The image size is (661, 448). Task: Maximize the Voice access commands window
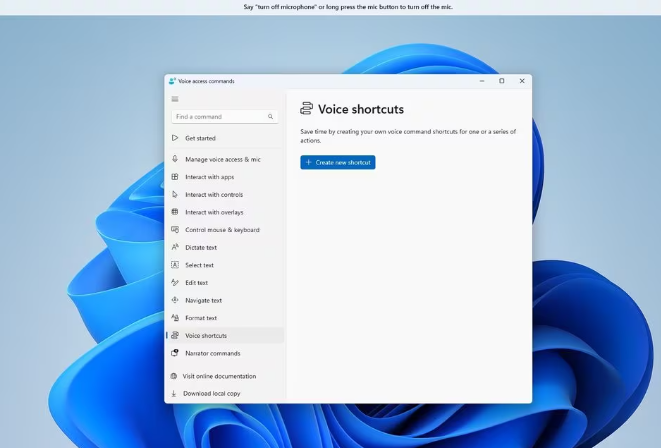pyautogui.click(x=501, y=81)
